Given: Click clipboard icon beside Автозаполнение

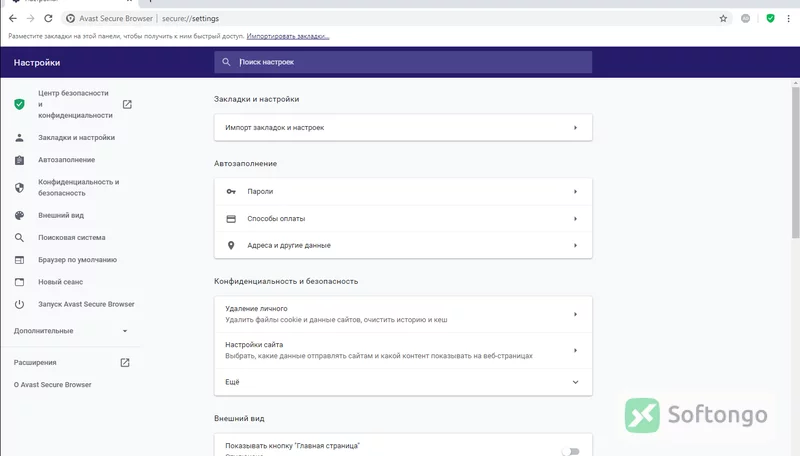Looking at the screenshot, I should 19,160.
